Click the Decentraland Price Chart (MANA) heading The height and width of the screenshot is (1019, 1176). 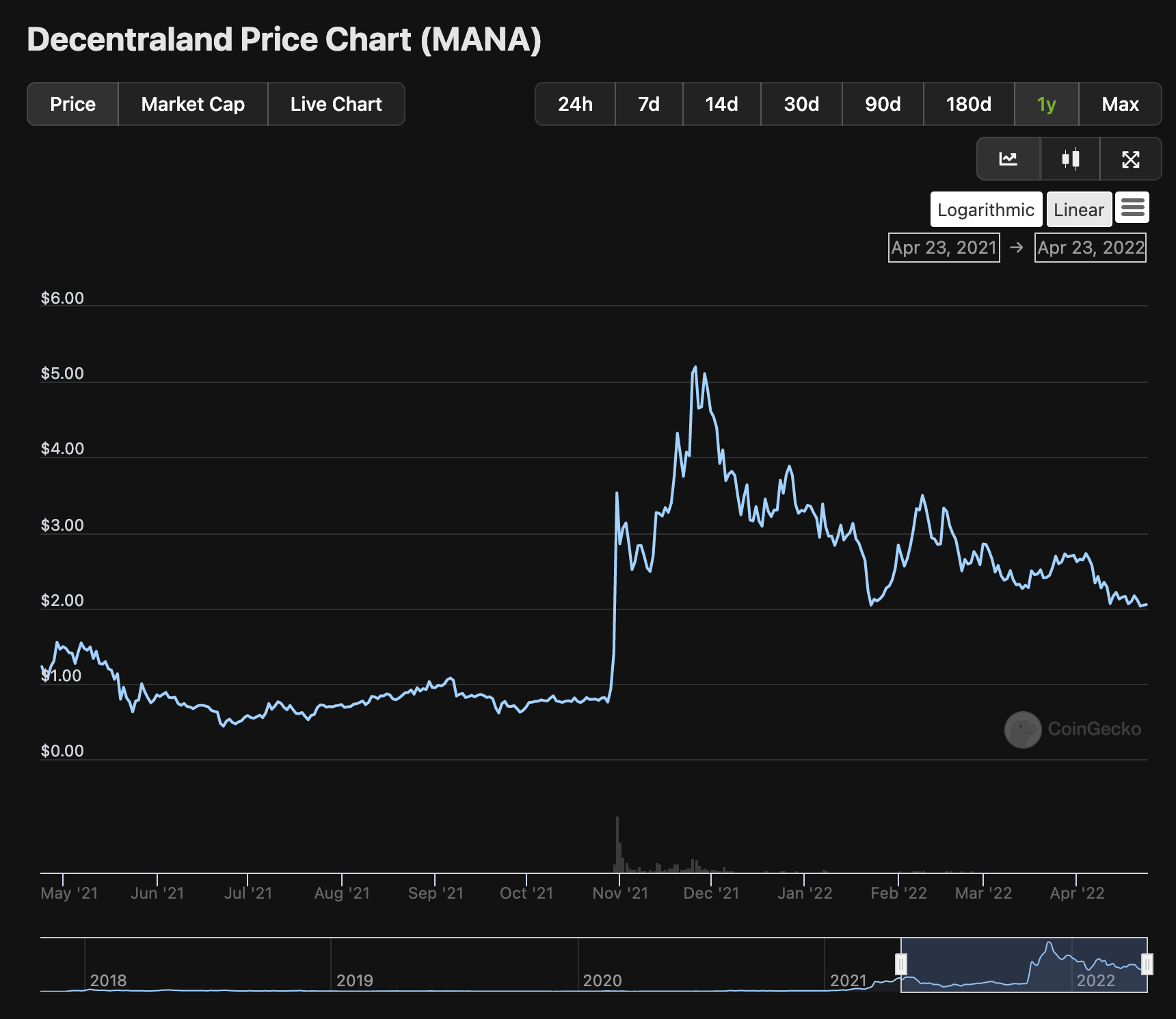[x=284, y=40]
